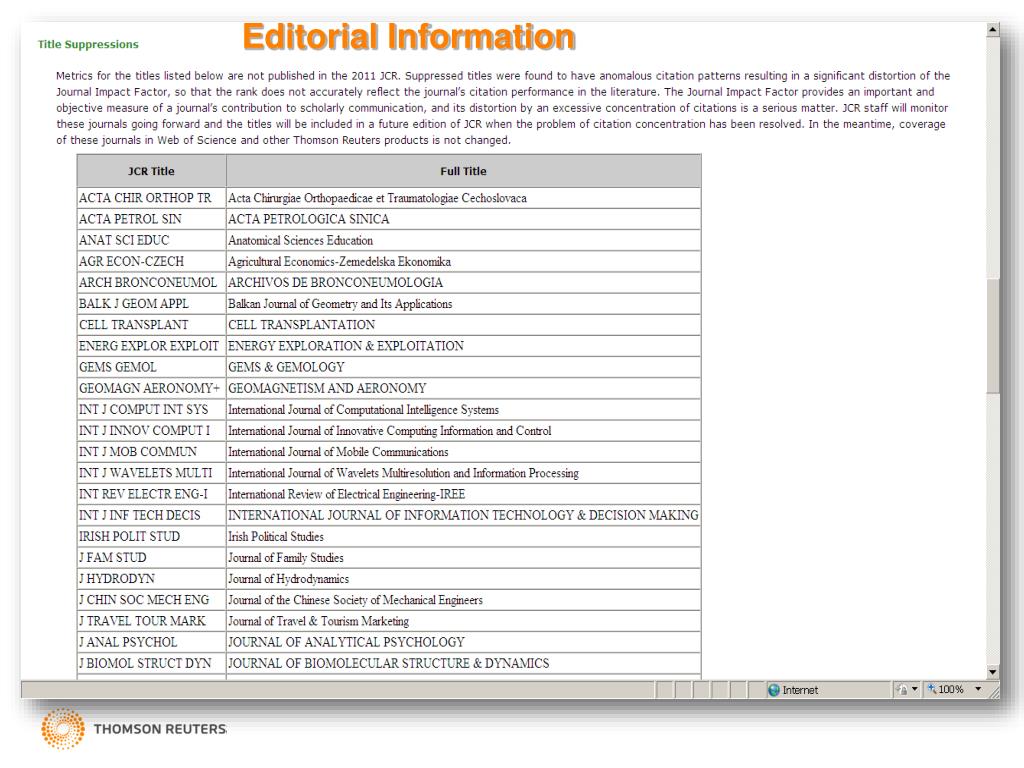
Task: Select the J TRAVEL TOUR MARK cell
Action: coord(152,621)
